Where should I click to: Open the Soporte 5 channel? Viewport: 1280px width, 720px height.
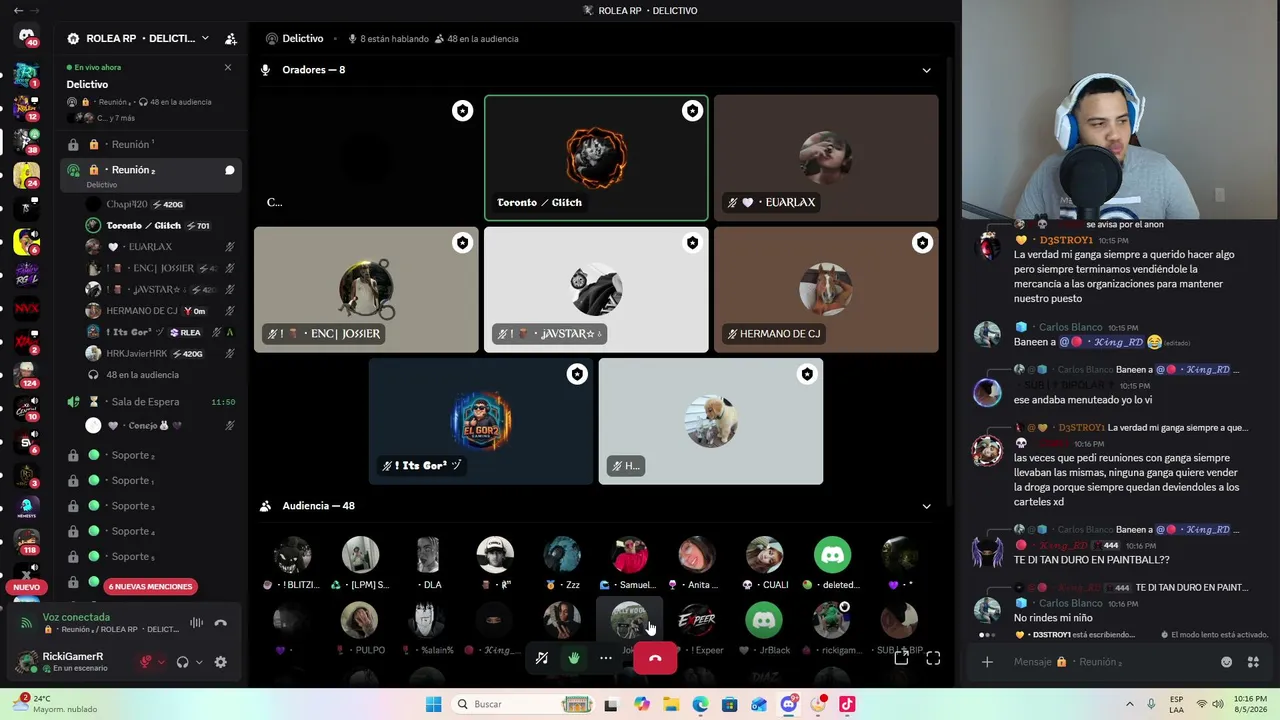click(150, 557)
